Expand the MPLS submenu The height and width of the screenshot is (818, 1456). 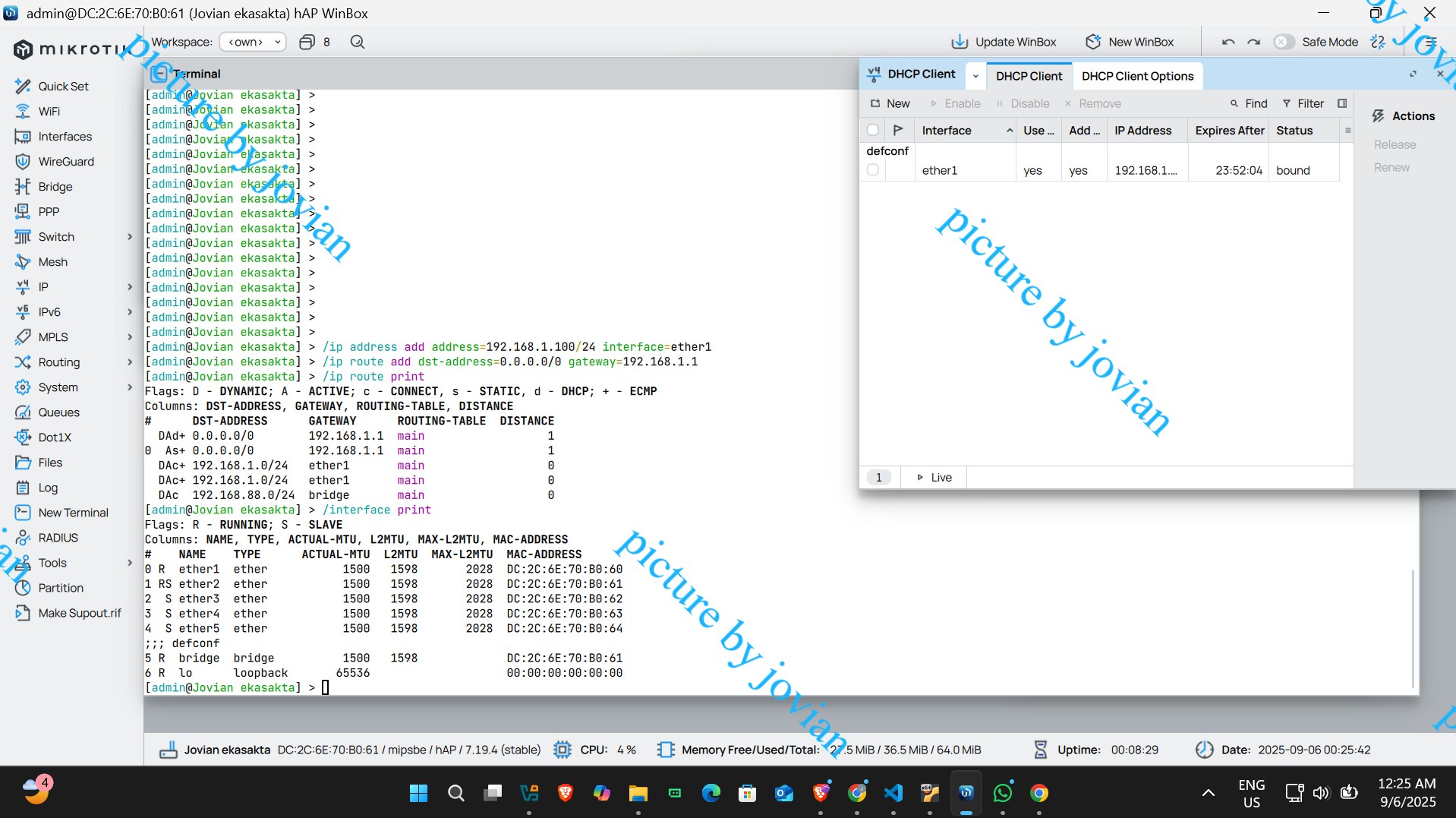[x=130, y=337]
